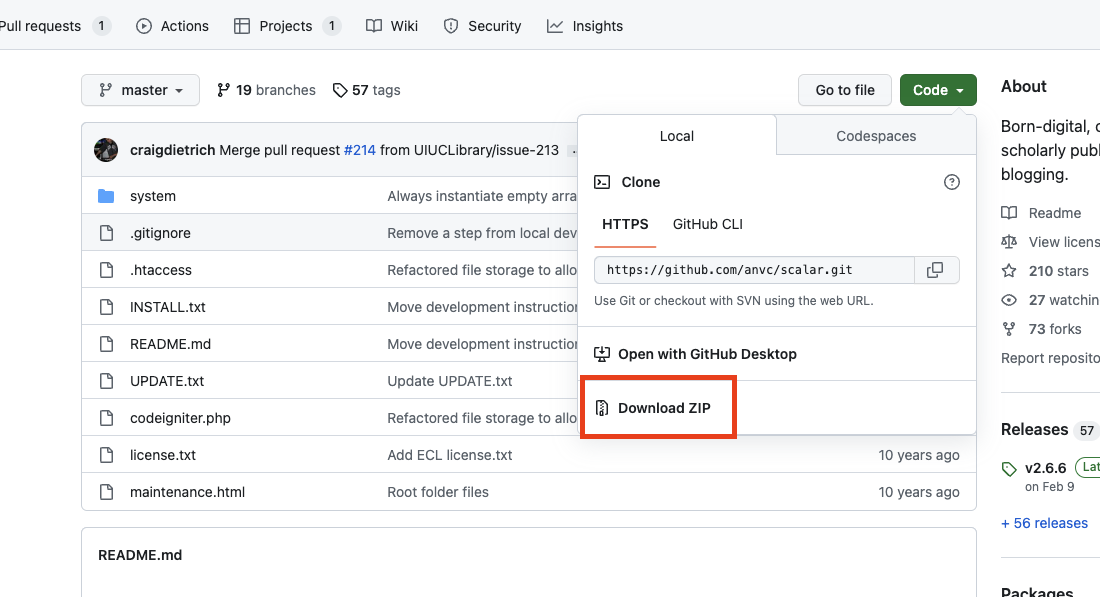Click Download ZIP

[664, 408]
